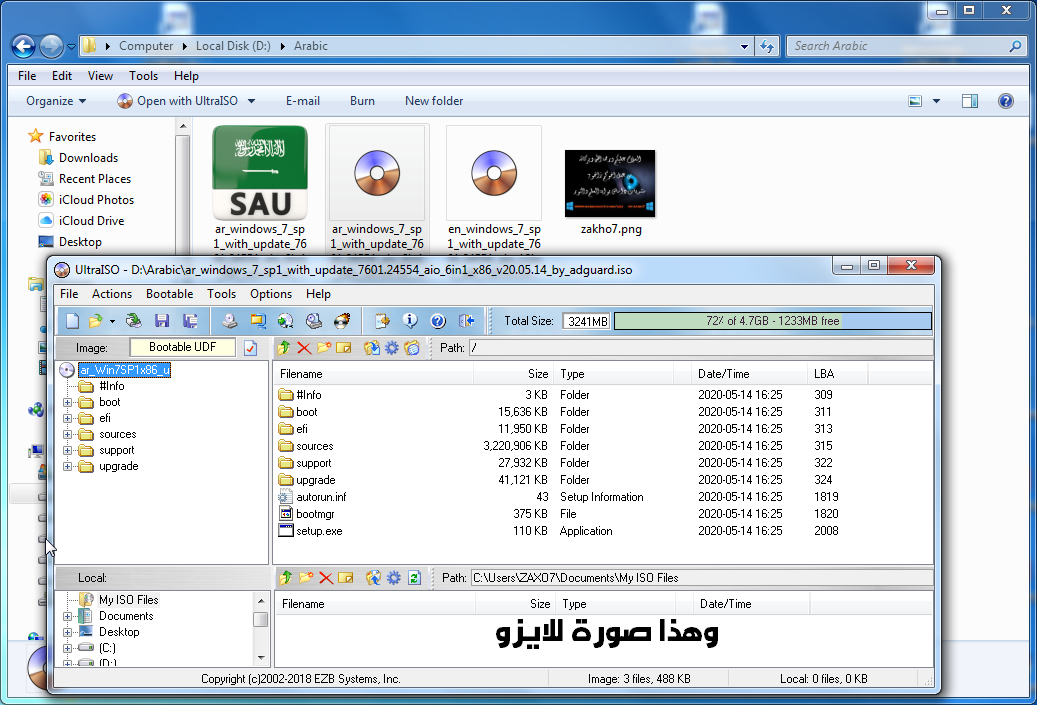Open the UltraISO Tools menu
Screen dimensions: 1037x705
tap(221, 294)
